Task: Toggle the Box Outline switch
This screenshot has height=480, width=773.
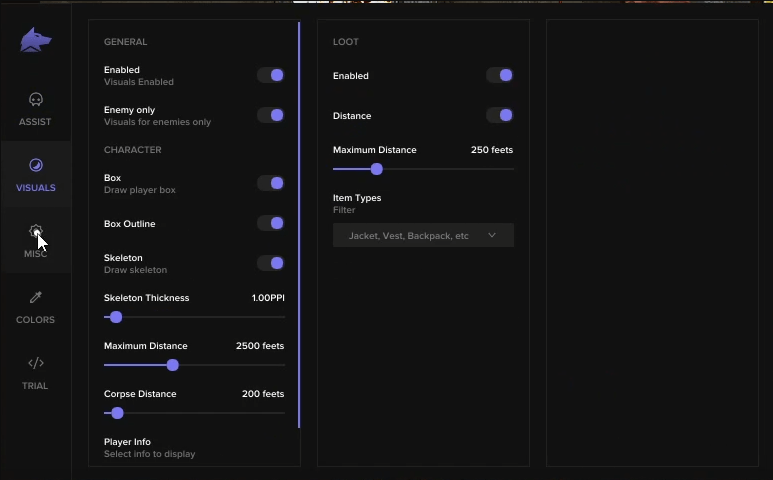Action: pos(271,223)
